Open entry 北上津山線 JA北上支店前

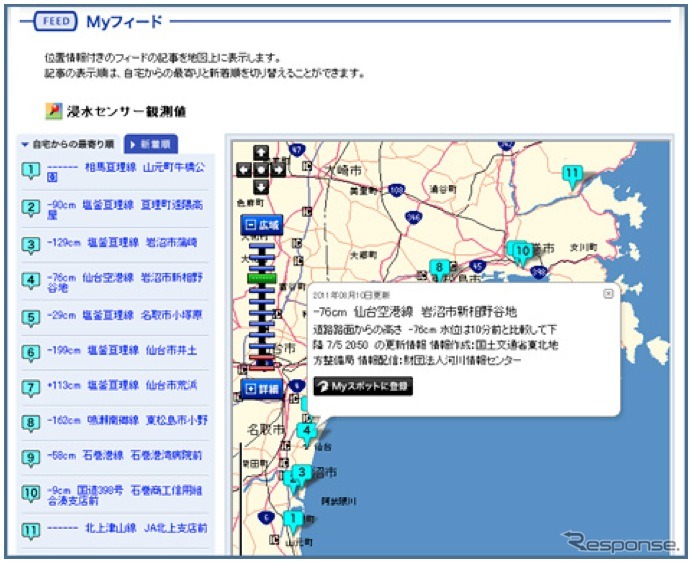point(126,527)
